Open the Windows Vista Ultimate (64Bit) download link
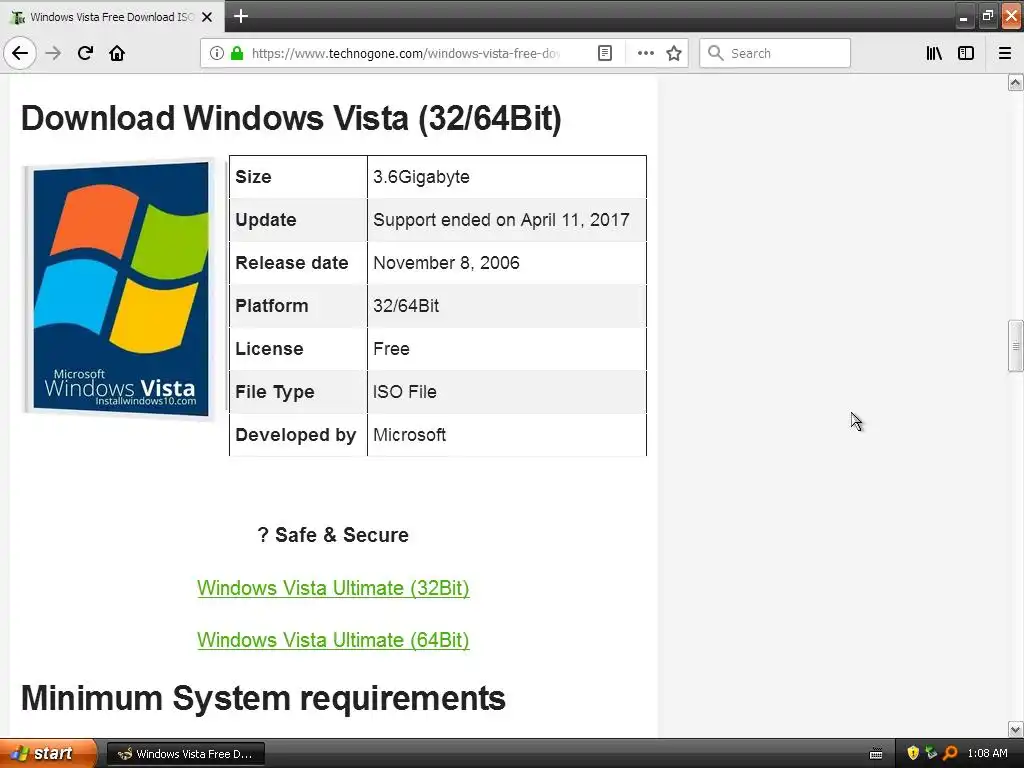This screenshot has height=768, width=1024. pyautogui.click(x=333, y=641)
